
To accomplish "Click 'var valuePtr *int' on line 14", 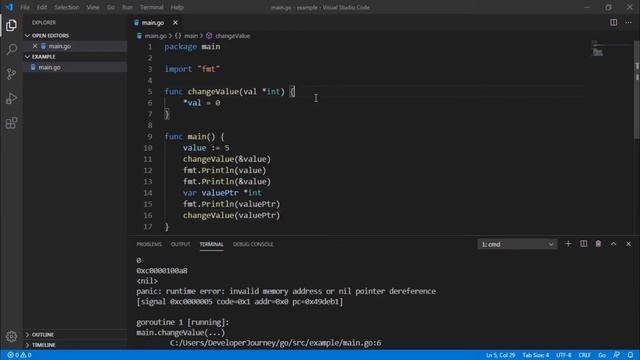I will [x=222, y=193].
